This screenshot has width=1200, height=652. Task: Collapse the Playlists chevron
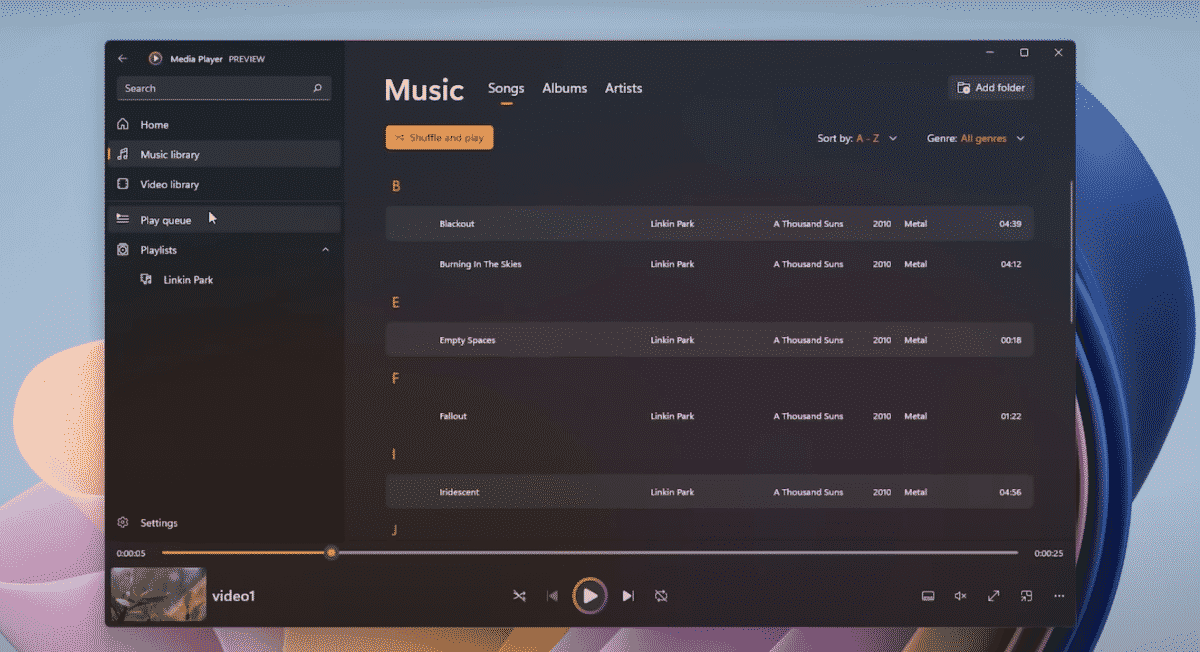tap(325, 250)
